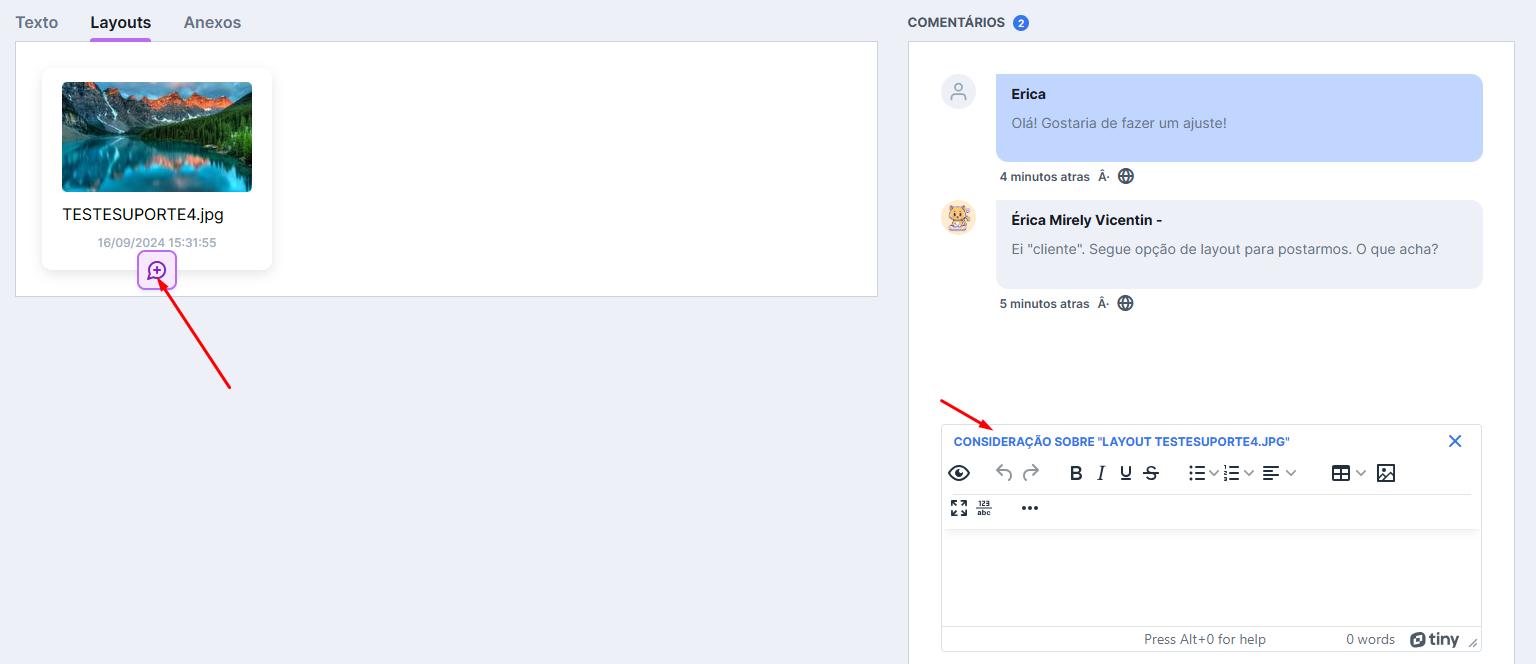Open the numbered list style dropdown

pyautogui.click(x=1249, y=473)
